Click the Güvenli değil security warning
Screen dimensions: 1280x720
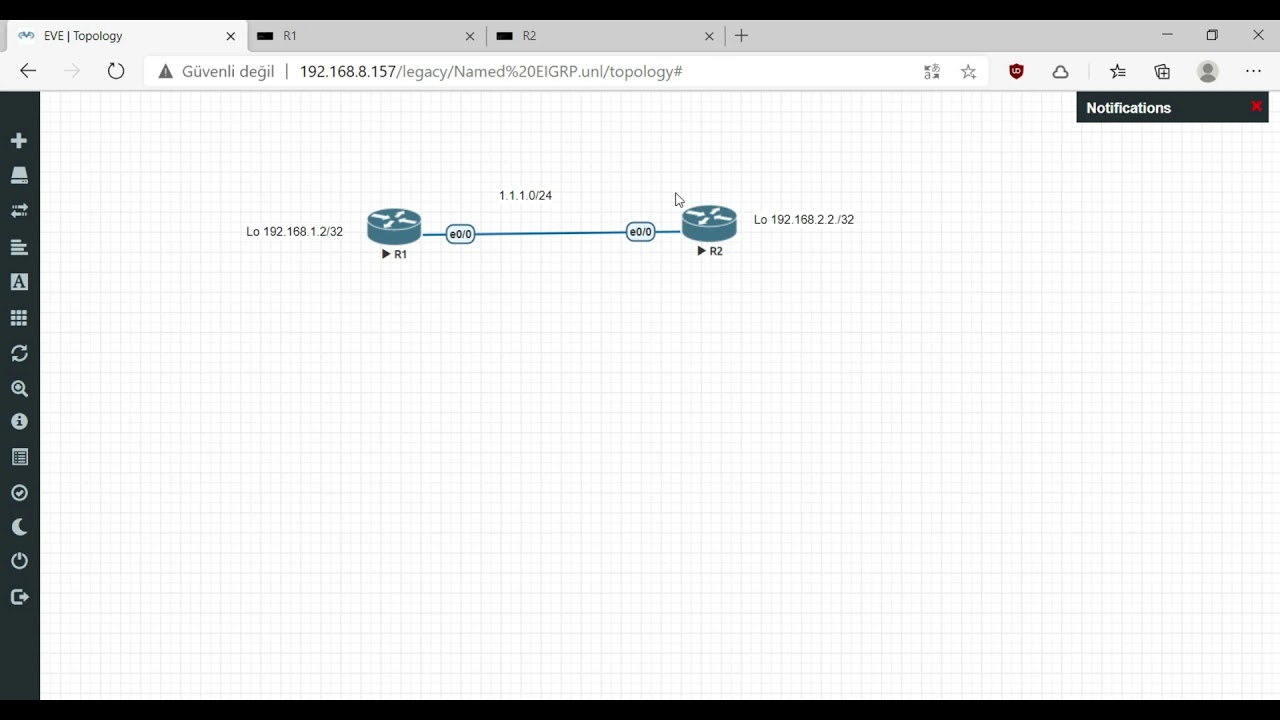click(215, 72)
